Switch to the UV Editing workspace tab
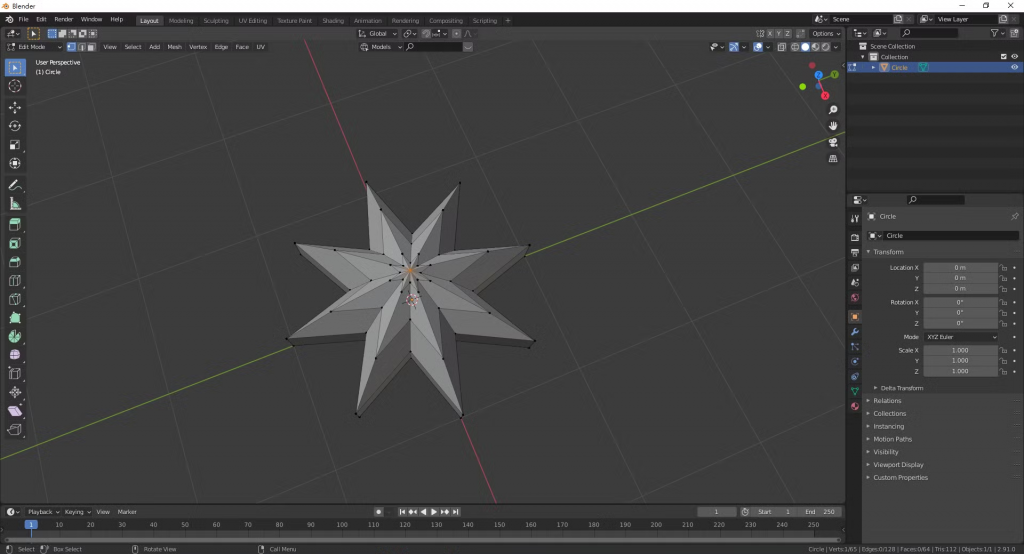 tap(253, 20)
